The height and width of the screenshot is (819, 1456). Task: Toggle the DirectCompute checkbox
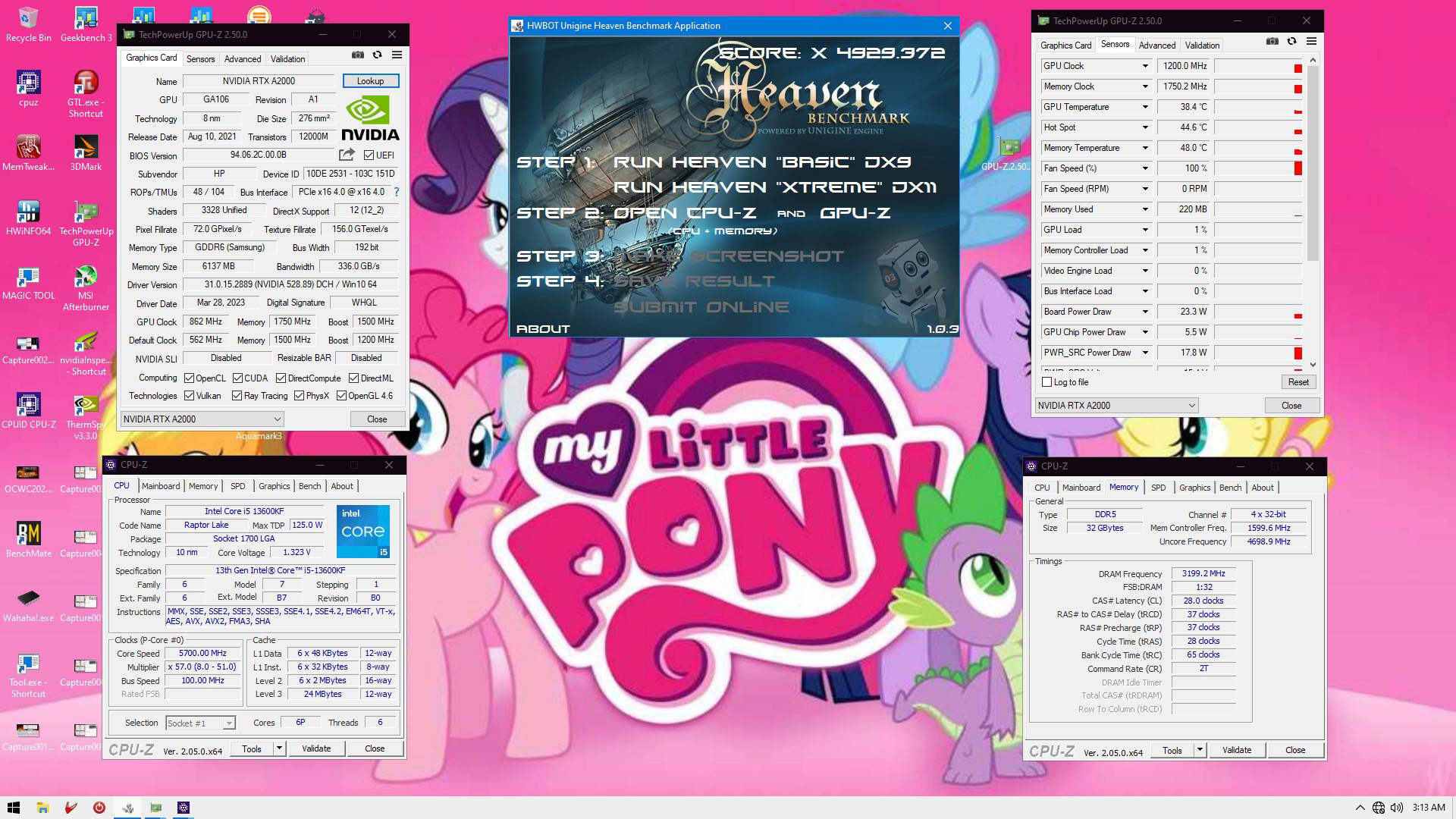click(281, 378)
